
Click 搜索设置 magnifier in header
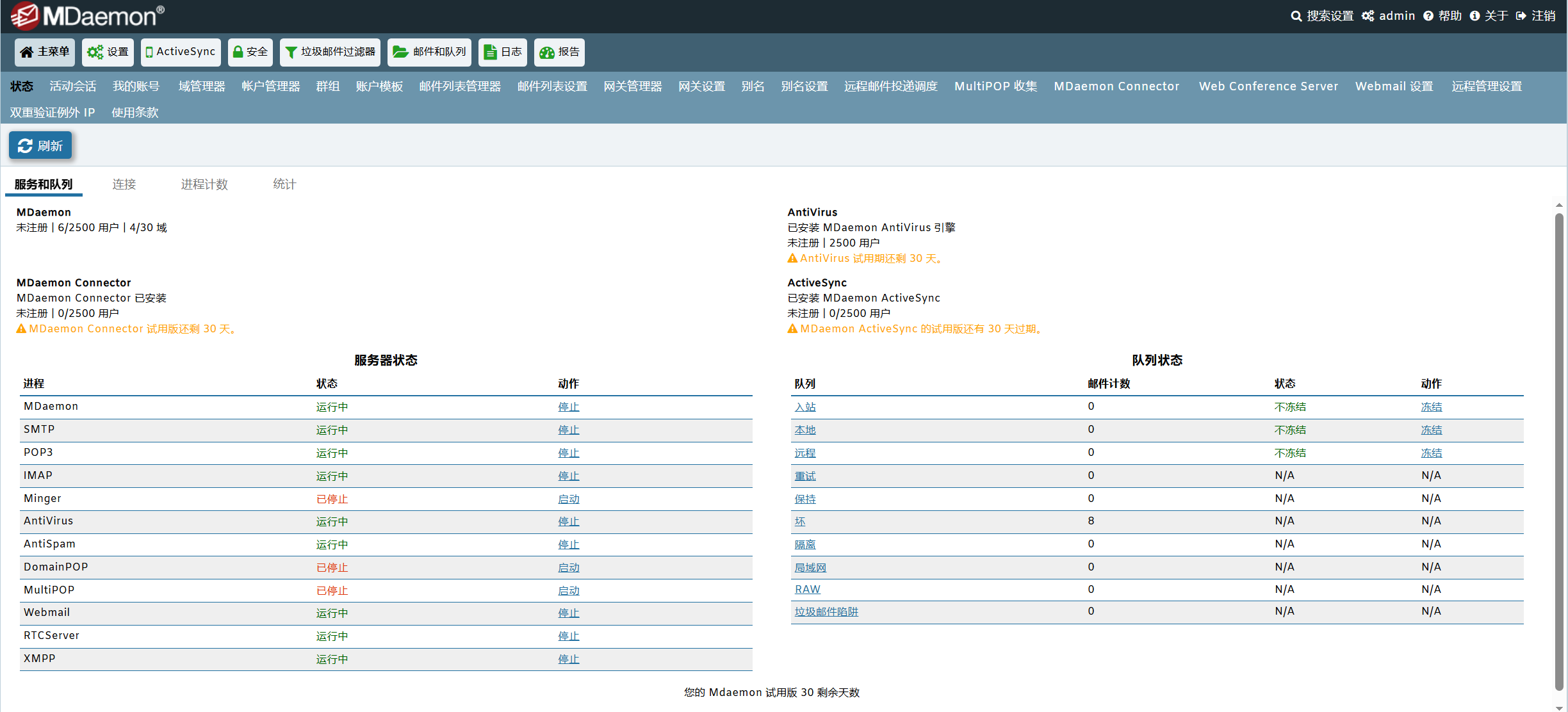tap(1322, 16)
